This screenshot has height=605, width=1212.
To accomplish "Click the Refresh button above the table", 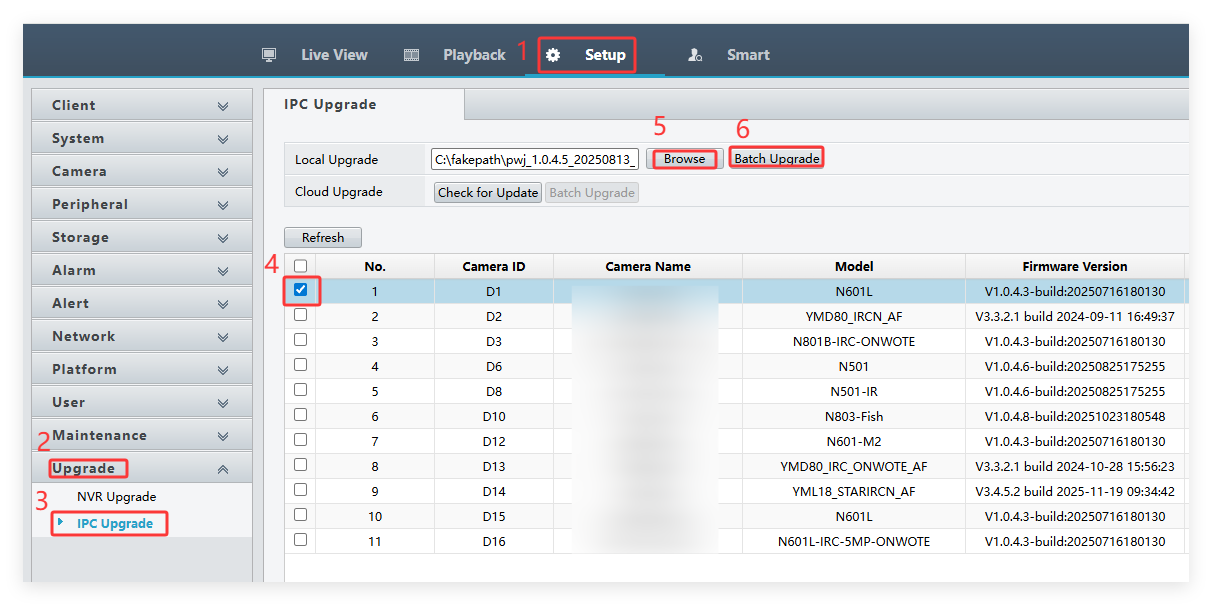I will (x=323, y=238).
